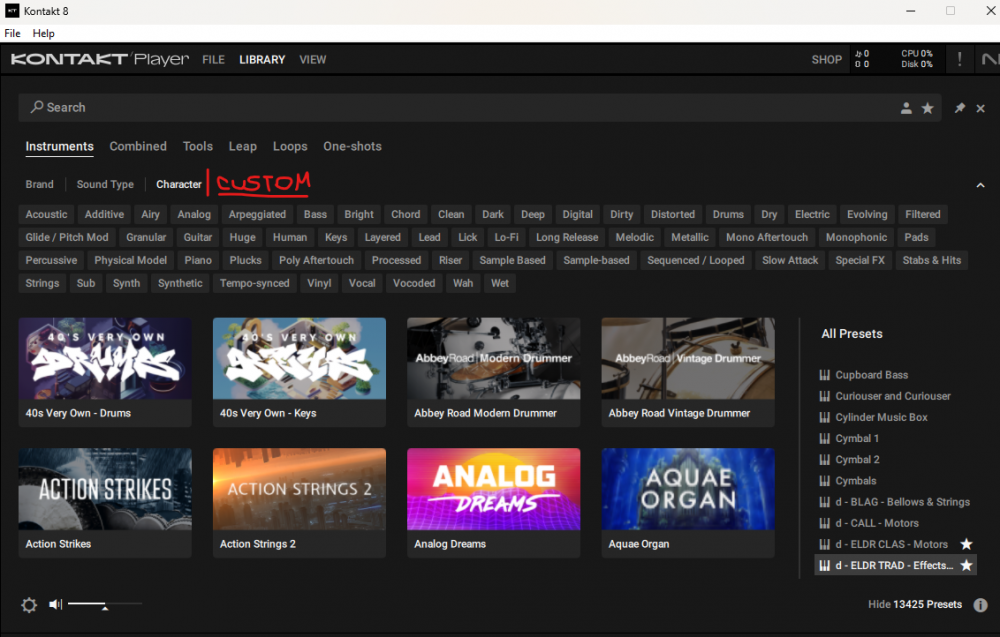1000x637 pixels.
Task: Unfavorite d - ELDR TRAD - Effects star
Action: tap(966, 565)
